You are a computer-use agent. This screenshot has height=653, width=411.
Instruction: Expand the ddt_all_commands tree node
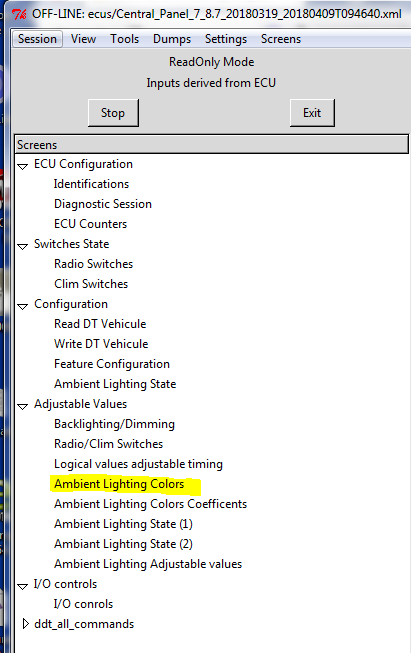point(25,623)
